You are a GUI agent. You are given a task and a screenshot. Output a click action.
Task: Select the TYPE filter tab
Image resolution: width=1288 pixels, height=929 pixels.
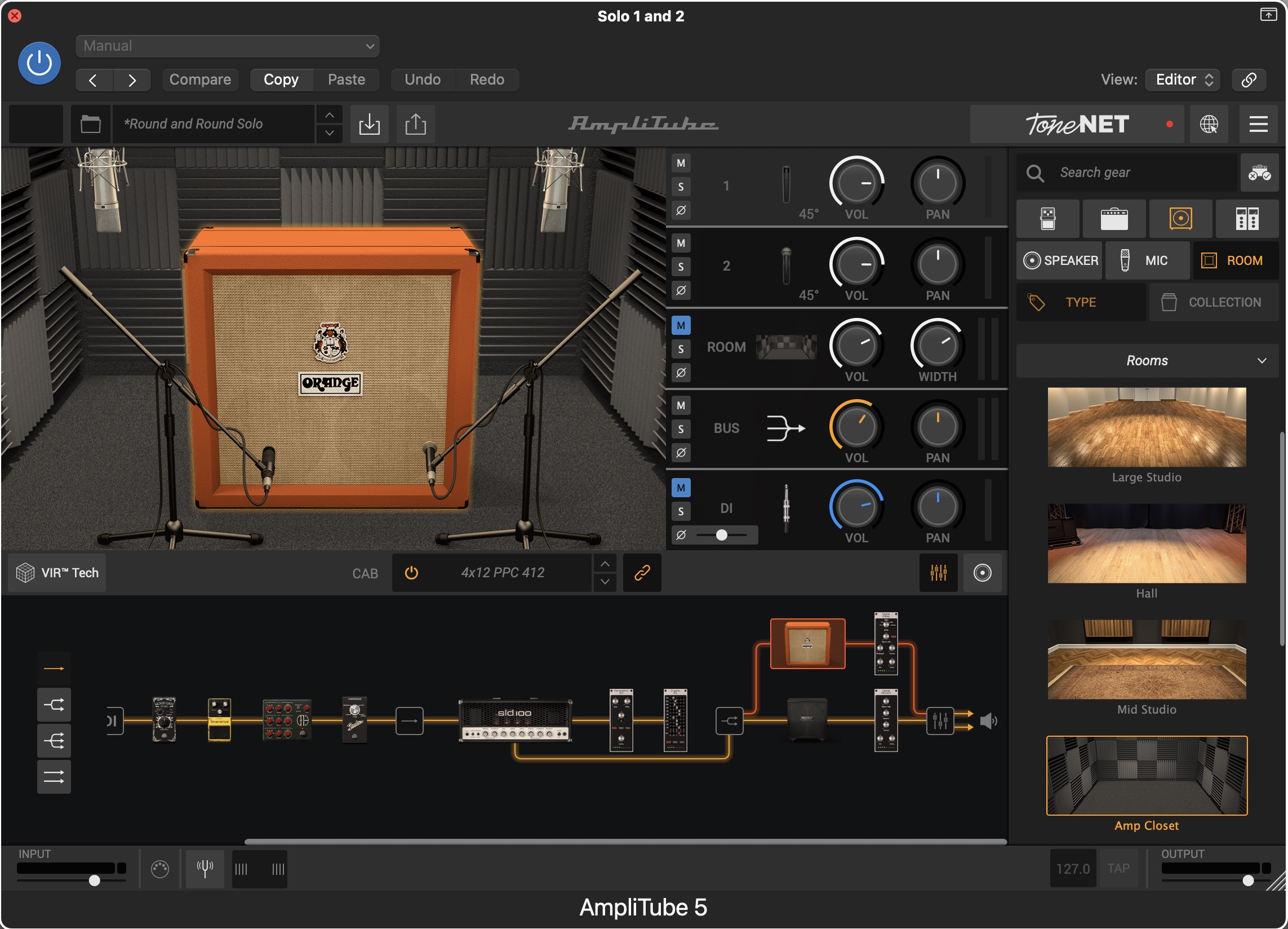click(x=1081, y=303)
